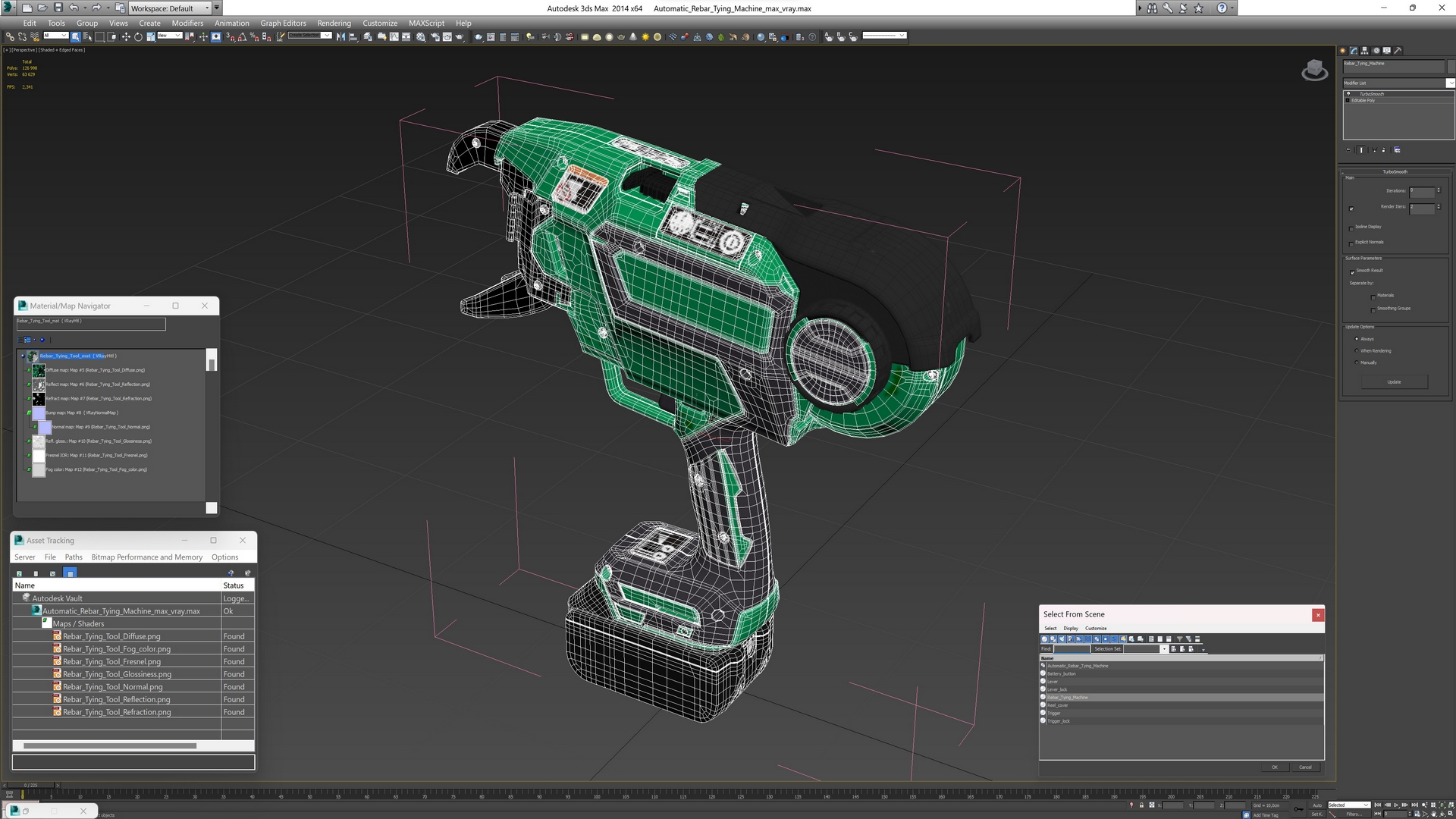The image size is (1456, 819).
Task: Select the When Rendering update option
Action: click(1357, 350)
